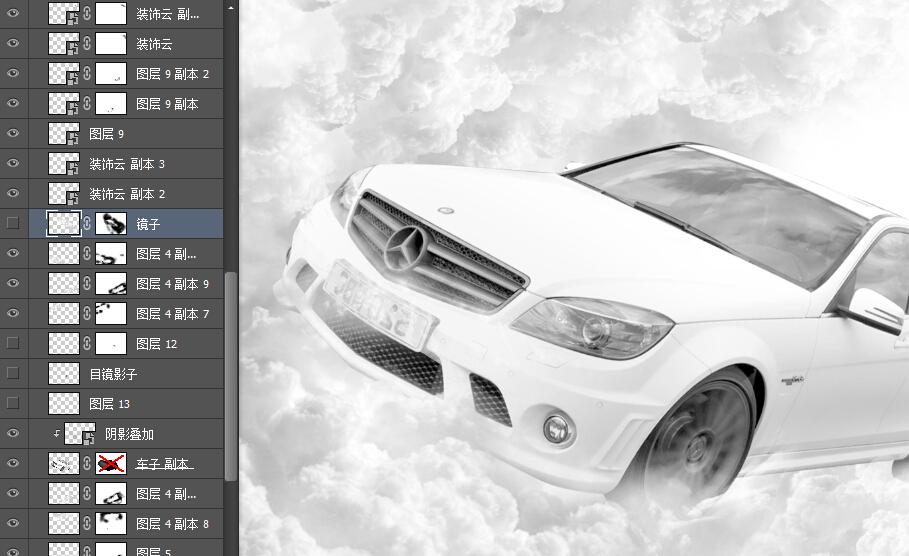Toggle visibility of 图层 9 副本 layer

13,103
